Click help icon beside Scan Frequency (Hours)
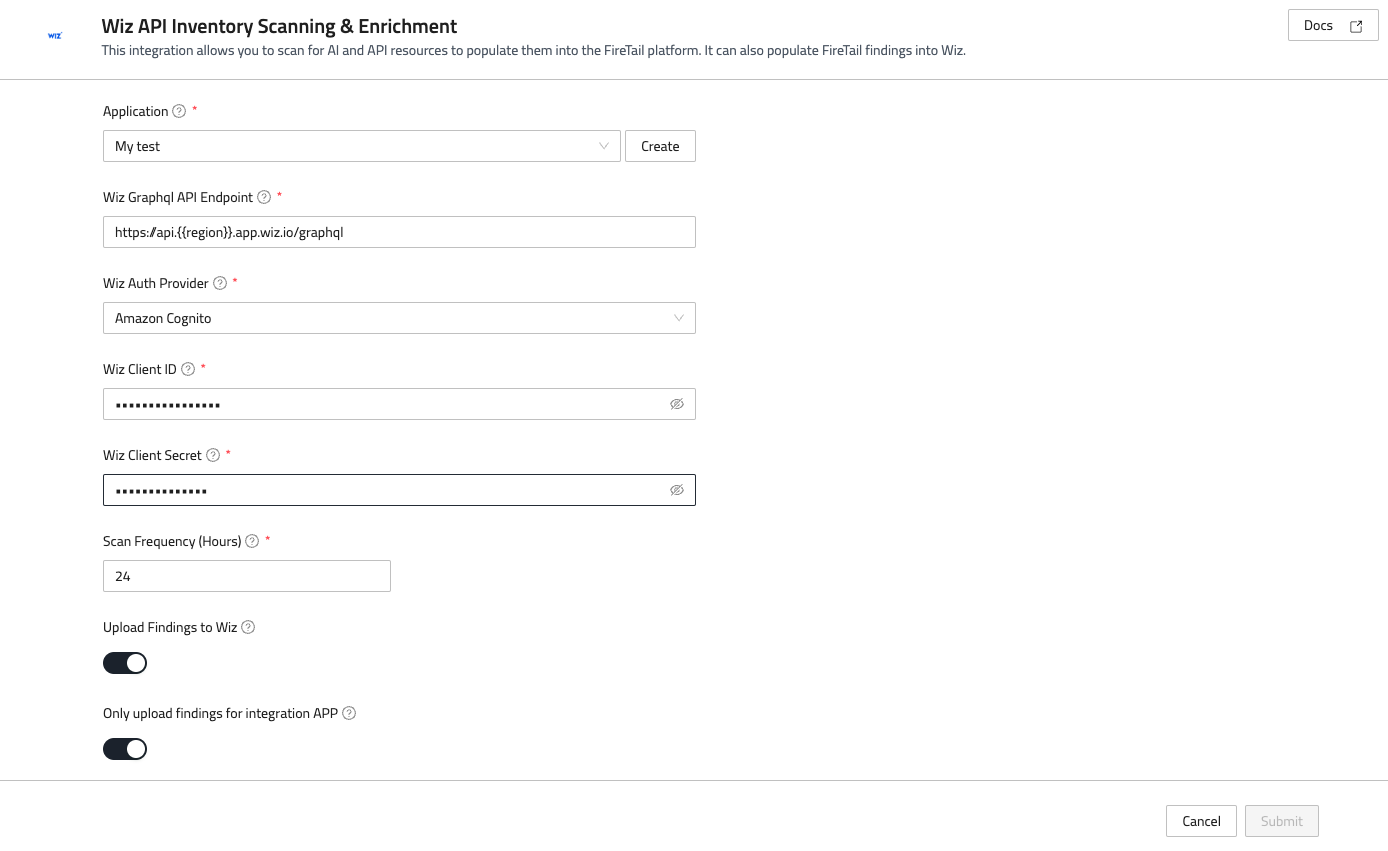 (x=252, y=541)
